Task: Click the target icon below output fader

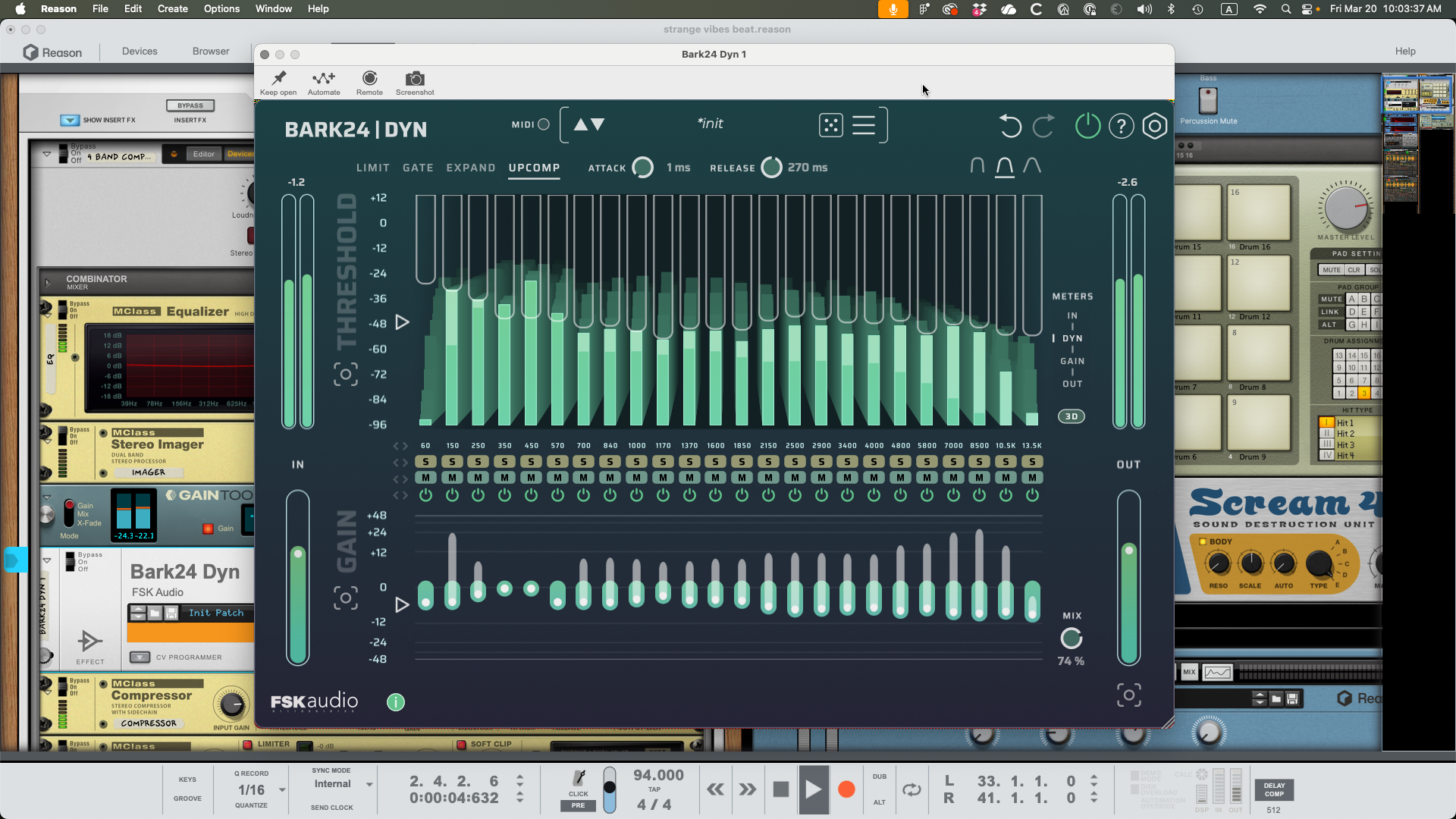Action: point(1128,695)
